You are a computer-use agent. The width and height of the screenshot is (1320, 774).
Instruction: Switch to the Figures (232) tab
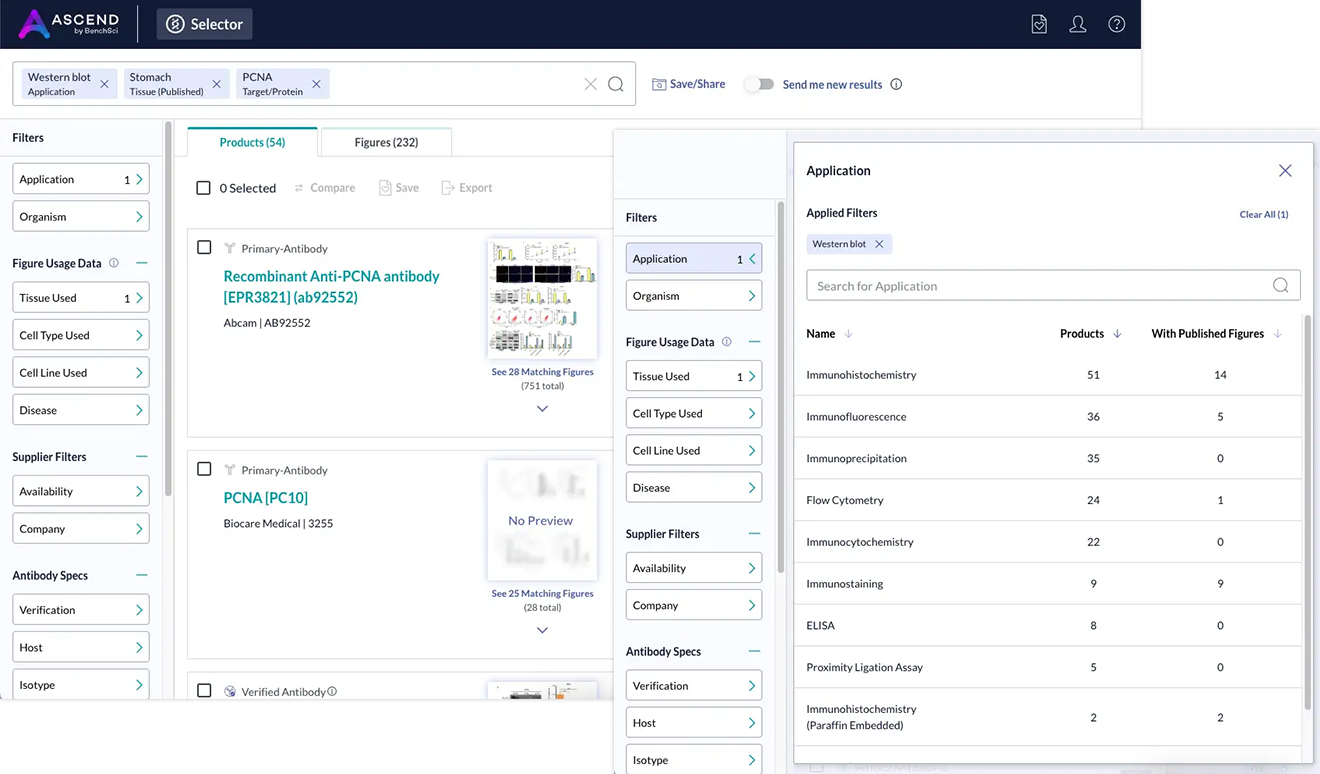[x=386, y=141]
